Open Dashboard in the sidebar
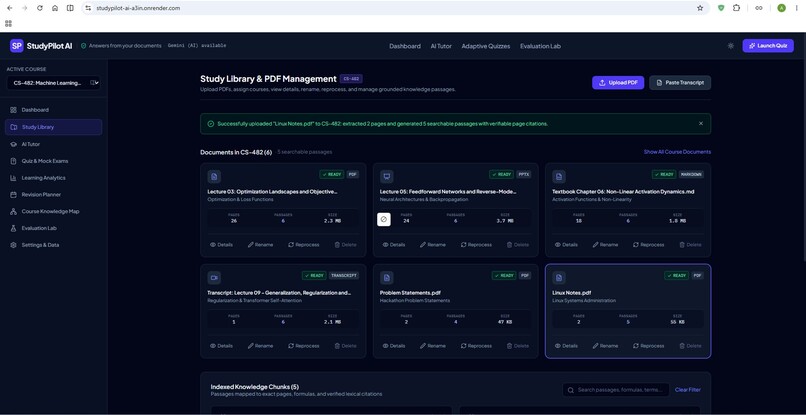The height and width of the screenshot is (415, 806). pyautogui.click(x=53, y=110)
